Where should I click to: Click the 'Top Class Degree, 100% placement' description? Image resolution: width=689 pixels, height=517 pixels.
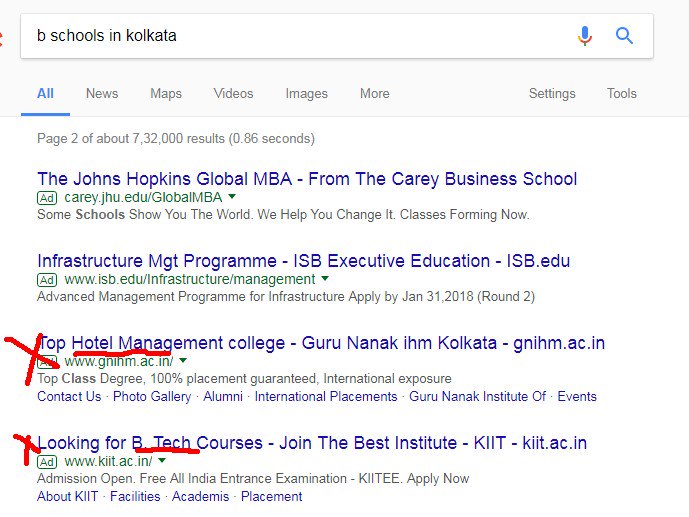point(244,379)
